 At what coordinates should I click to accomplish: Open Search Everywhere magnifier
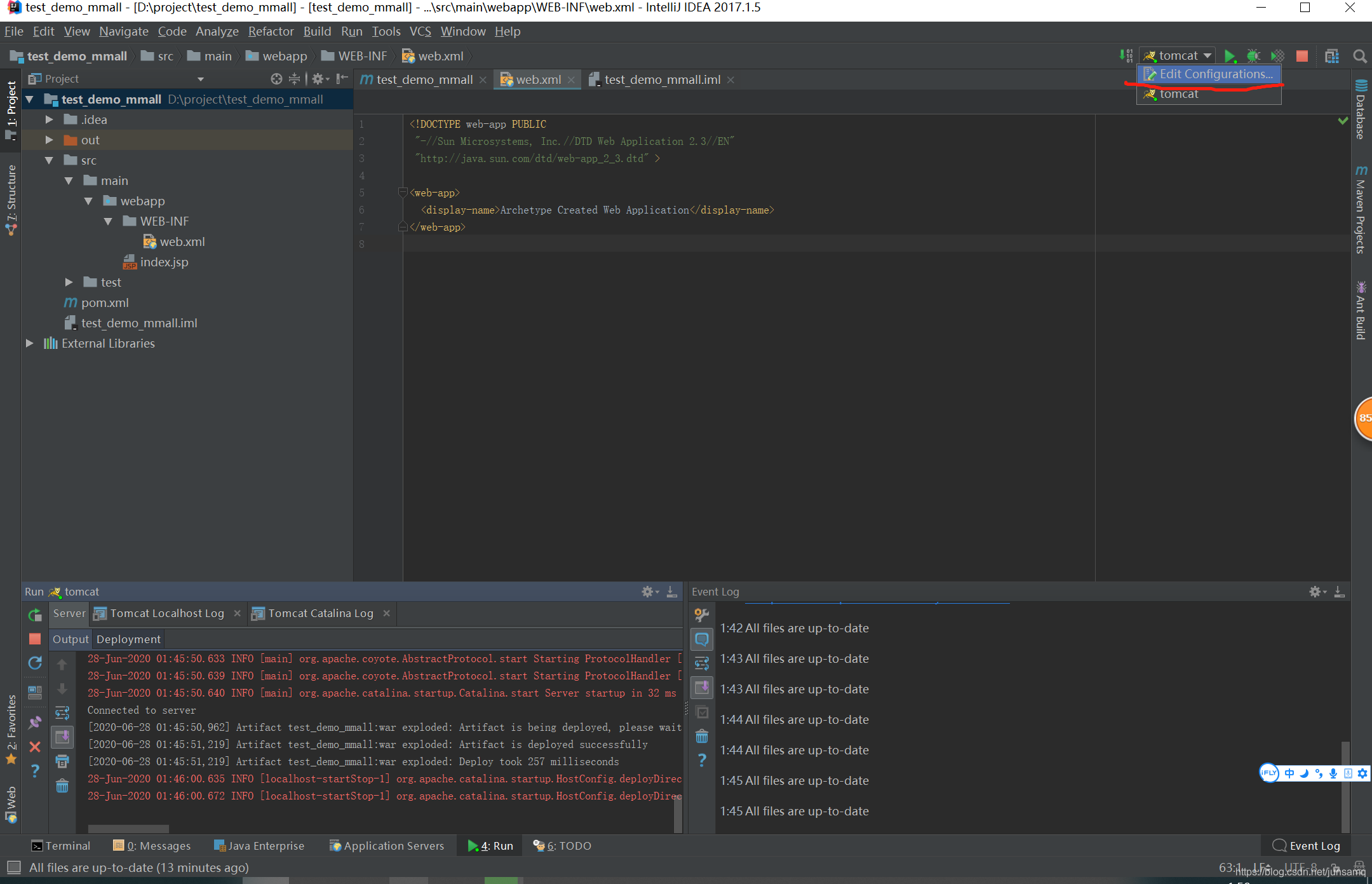point(1360,56)
